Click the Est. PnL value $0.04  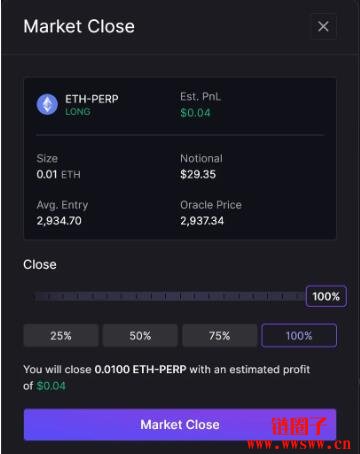[195, 113]
